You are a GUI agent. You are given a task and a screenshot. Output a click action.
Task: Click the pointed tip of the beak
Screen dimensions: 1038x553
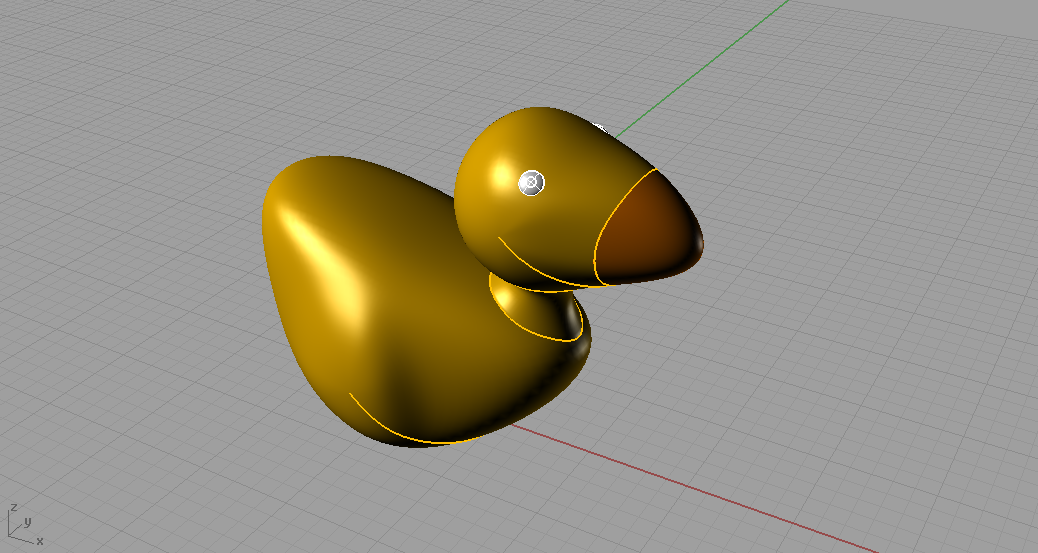tap(699, 243)
